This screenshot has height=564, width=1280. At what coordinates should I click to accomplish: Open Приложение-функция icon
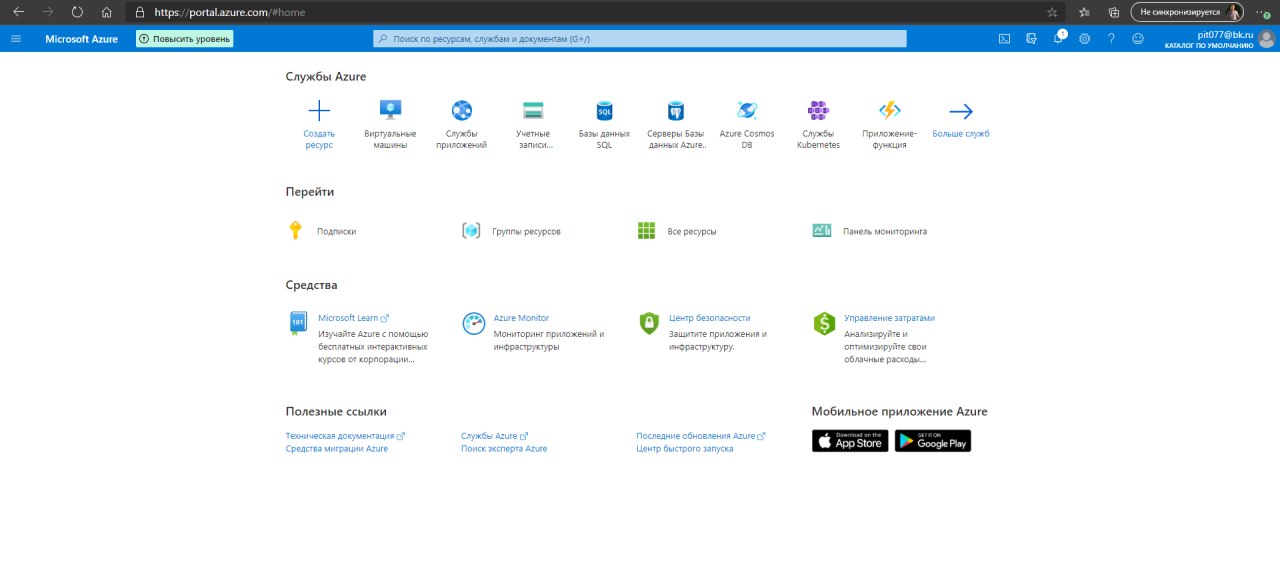point(889,111)
